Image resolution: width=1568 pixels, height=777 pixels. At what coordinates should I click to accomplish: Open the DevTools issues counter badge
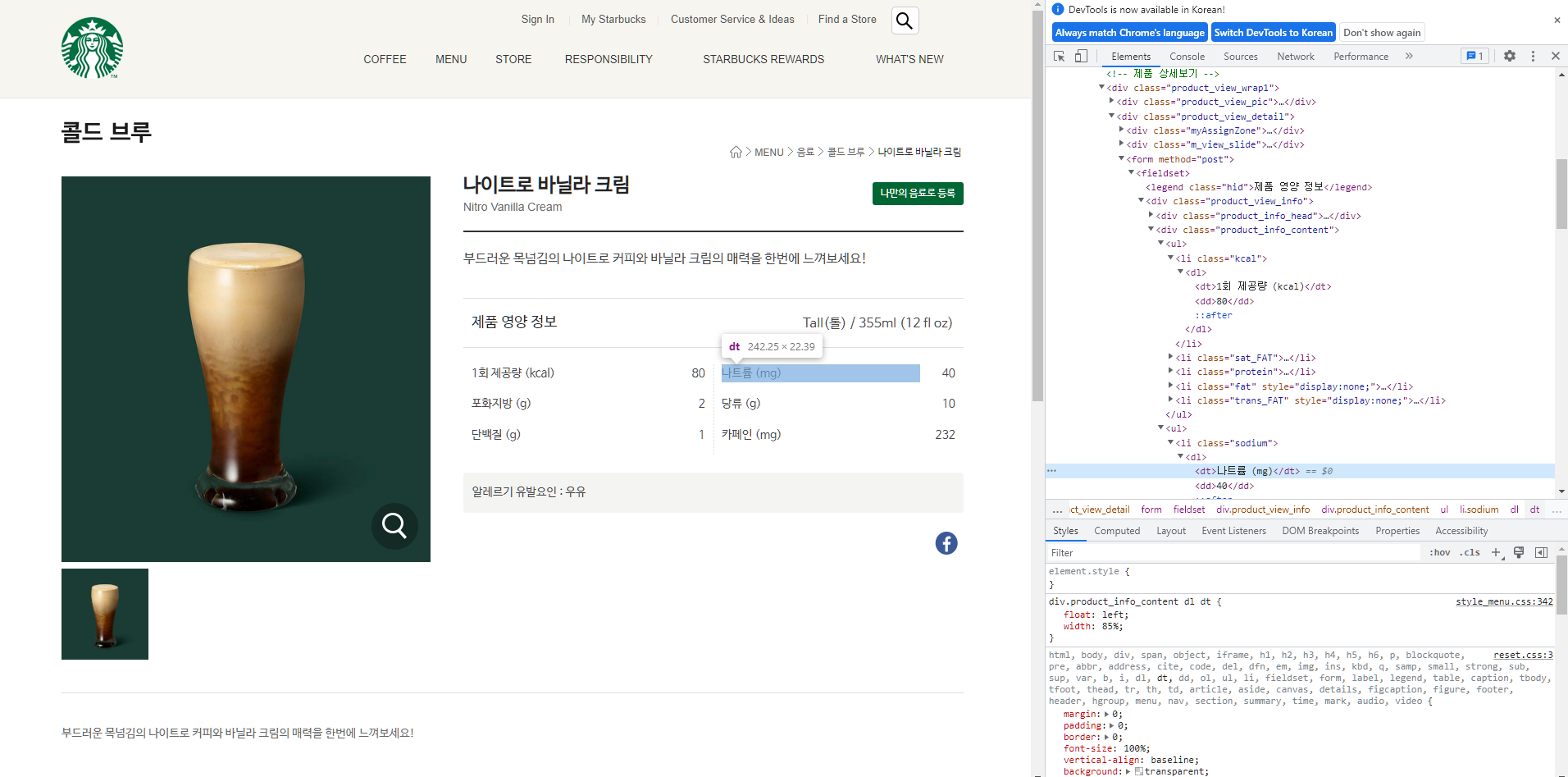click(1475, 56)
